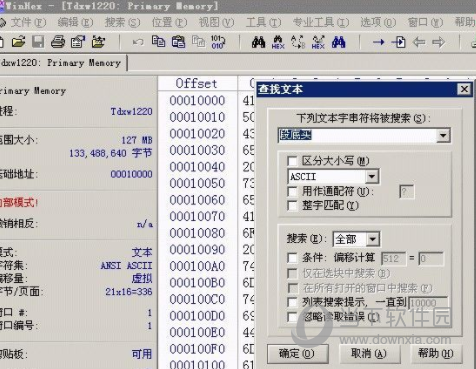Click offset row 00010000

tap(197, 100)
